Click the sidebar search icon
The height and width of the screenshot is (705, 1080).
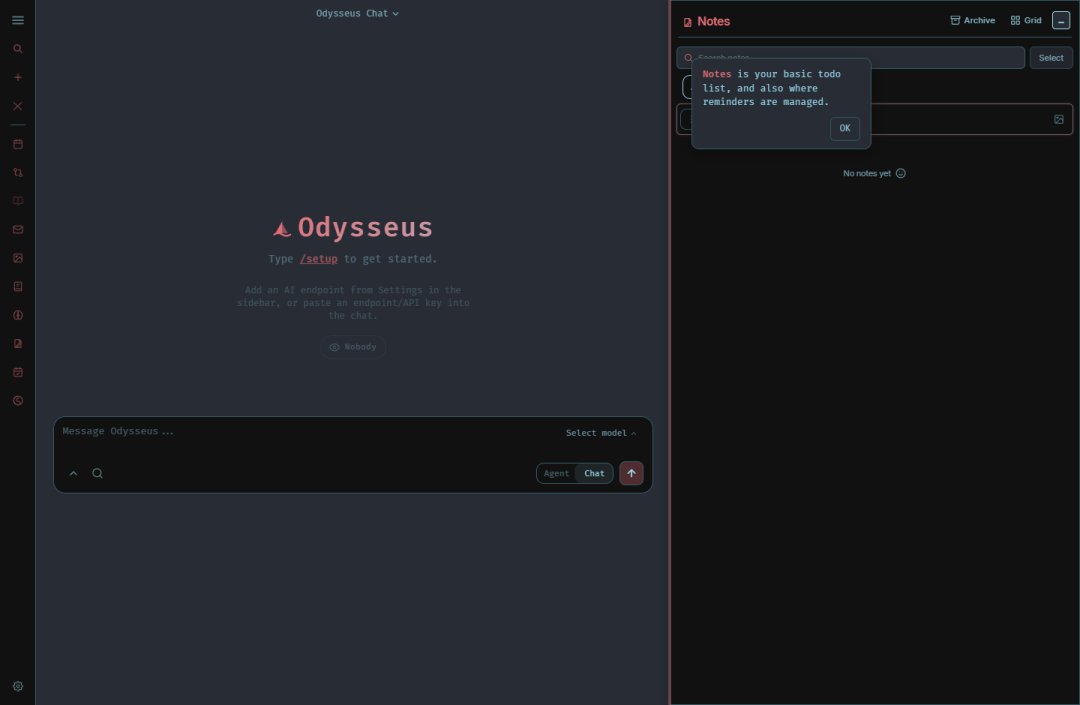click(18, 49)
